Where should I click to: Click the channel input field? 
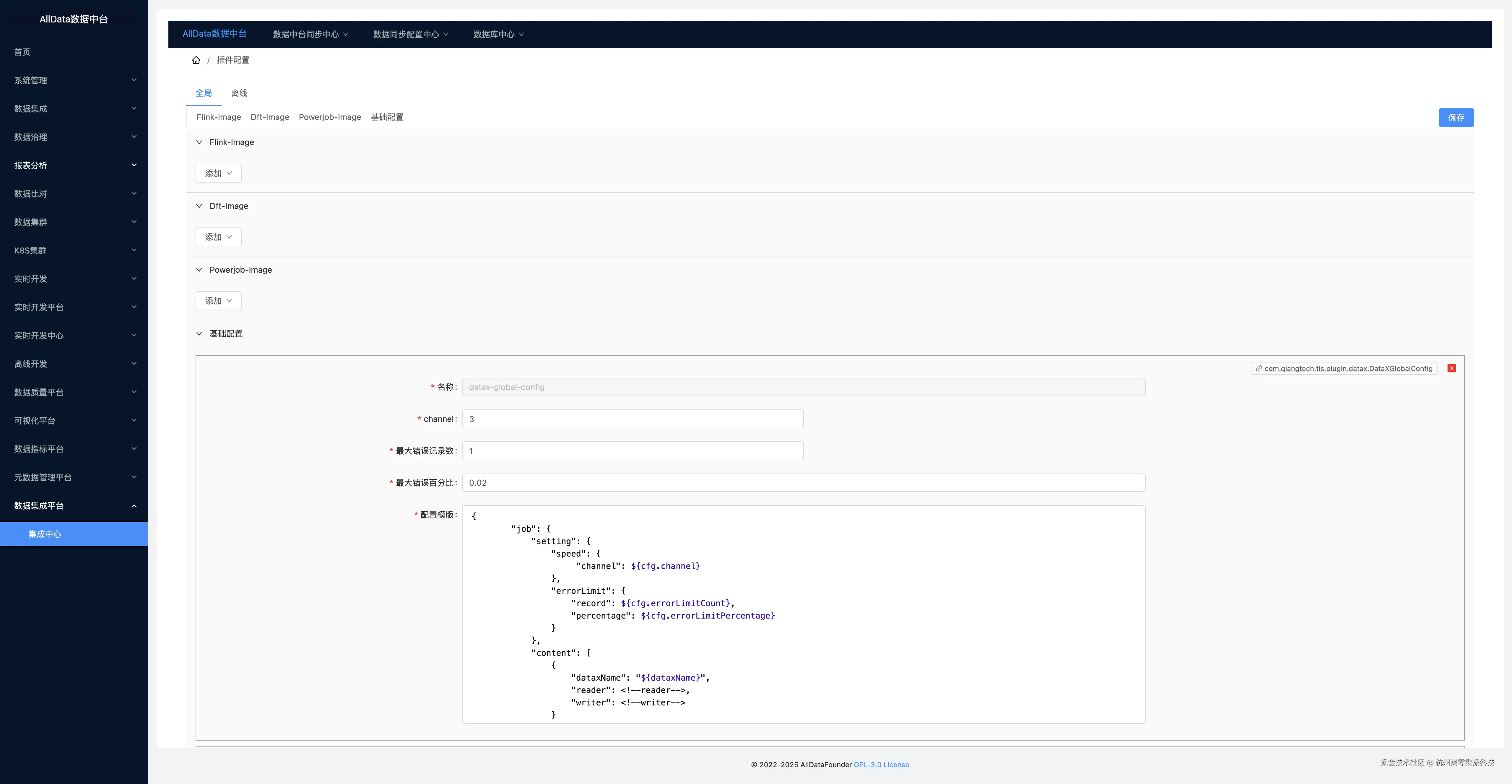click(x=632, y=419)
